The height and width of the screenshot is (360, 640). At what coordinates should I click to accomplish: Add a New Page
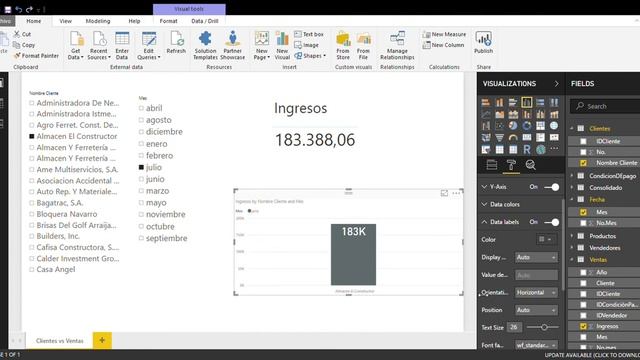point(262,46)
